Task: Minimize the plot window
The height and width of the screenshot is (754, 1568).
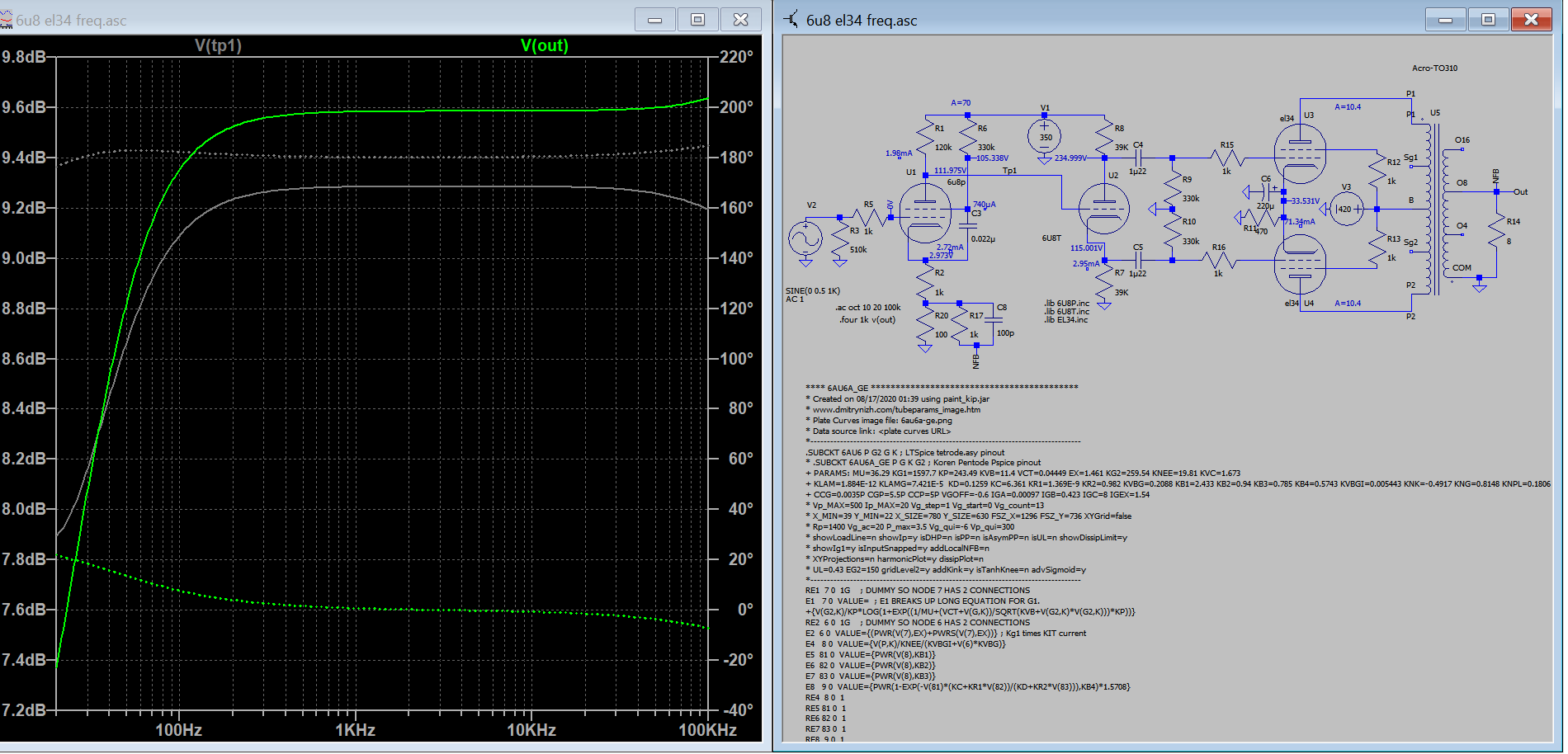Action: pos(654,20)
